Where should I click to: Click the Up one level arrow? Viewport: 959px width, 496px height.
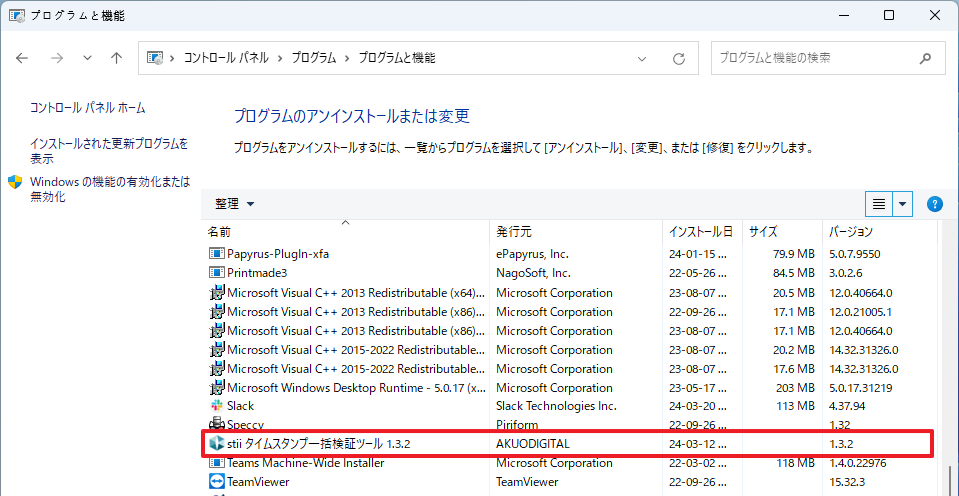coord(116,58)
